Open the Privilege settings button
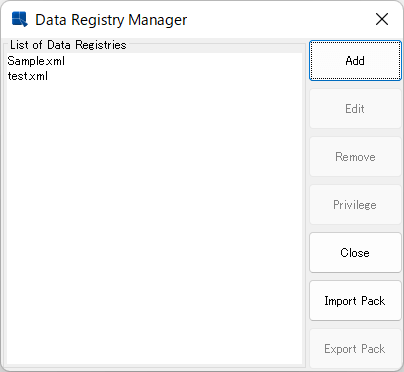Image resolution: width=404 pixels, height=372 pixels. [355, 205]
